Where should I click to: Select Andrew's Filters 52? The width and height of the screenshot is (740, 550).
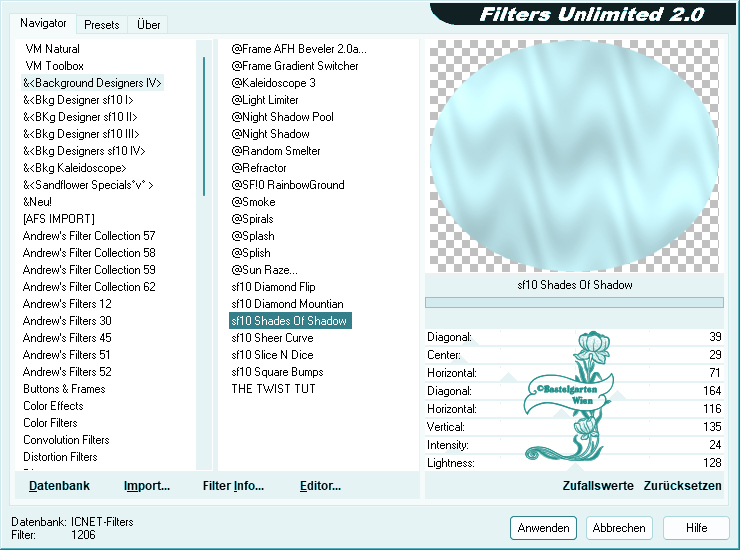click(x=67, y=372)
